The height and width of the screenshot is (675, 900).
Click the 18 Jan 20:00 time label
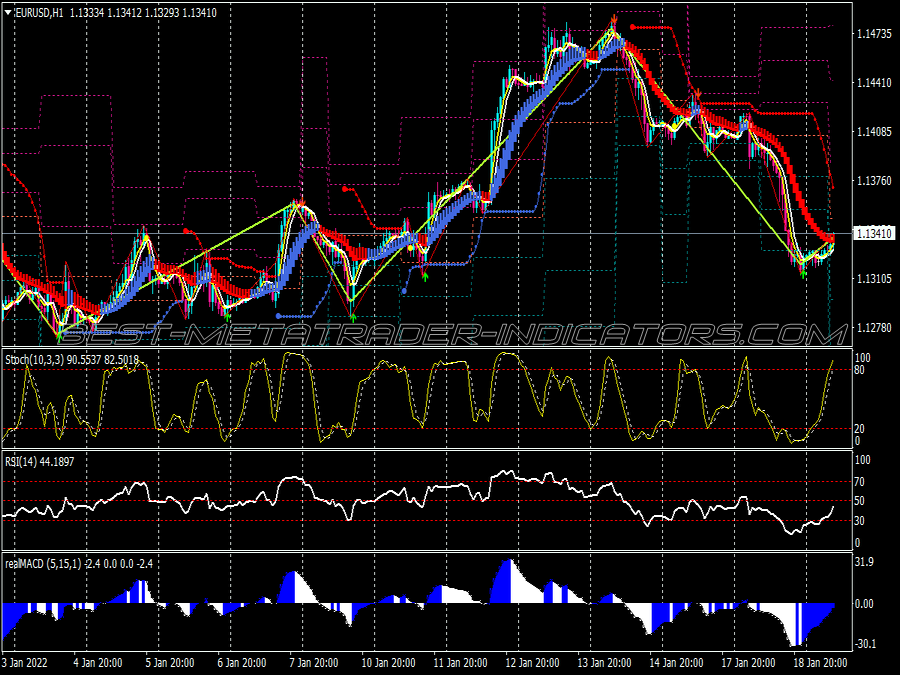tap(820, 662)
